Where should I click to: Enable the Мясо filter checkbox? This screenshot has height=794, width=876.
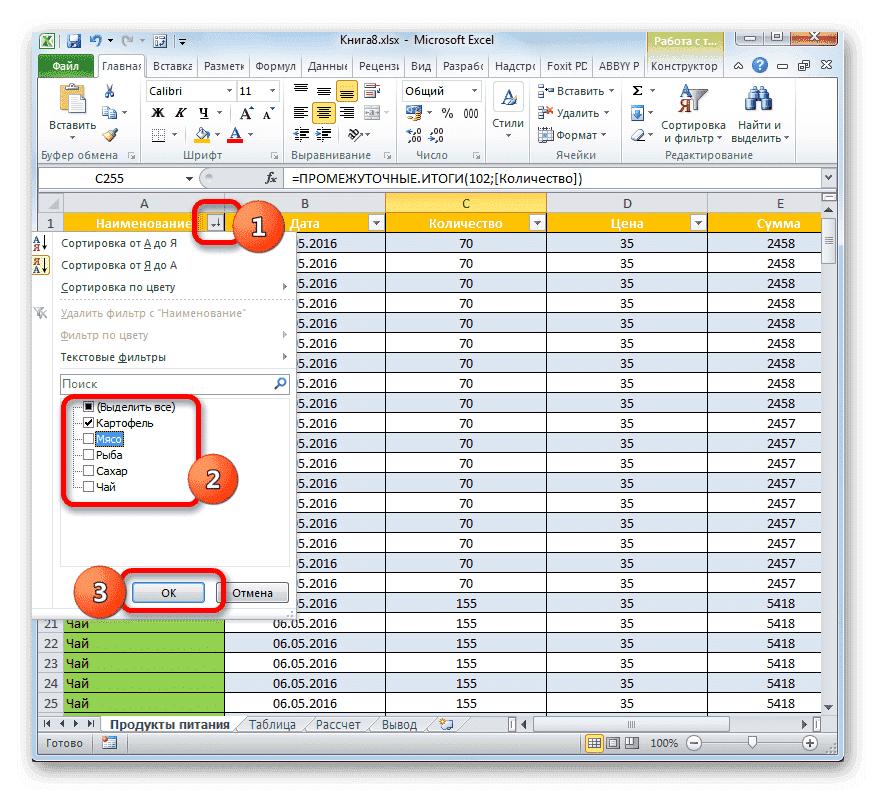coord(89,439)
